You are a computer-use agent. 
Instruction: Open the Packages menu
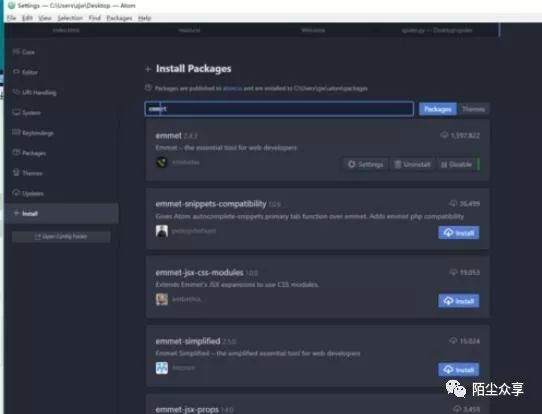point(119,18)
